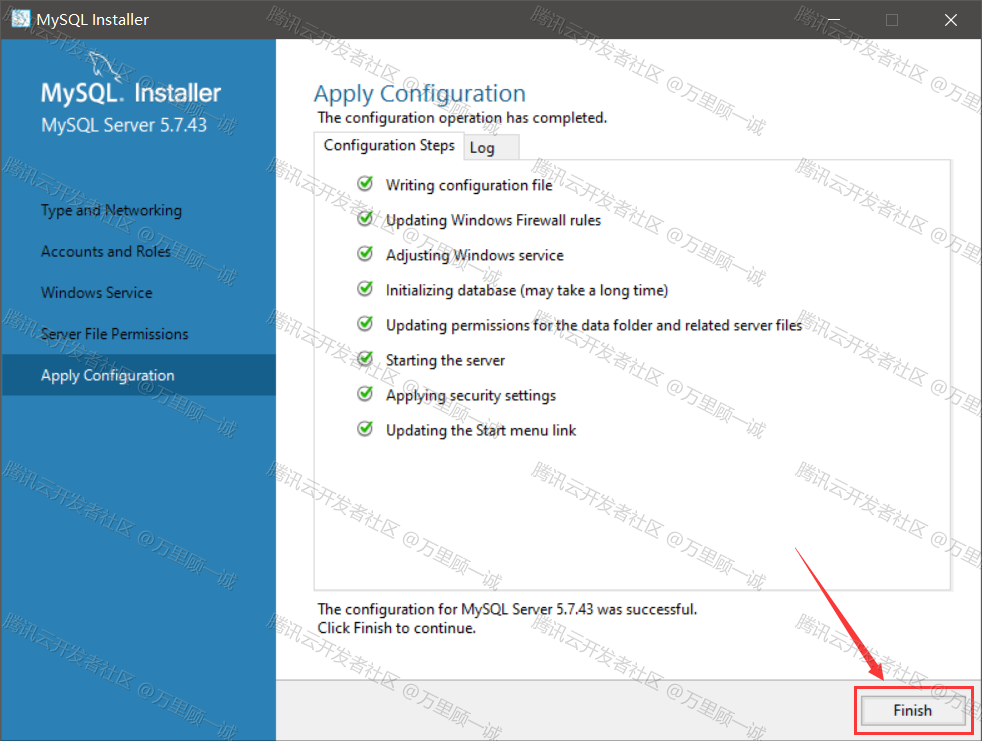Click the 'Updating Windows Firewall rules' step text
Screen dimensions: 982x741
[494, 220]
